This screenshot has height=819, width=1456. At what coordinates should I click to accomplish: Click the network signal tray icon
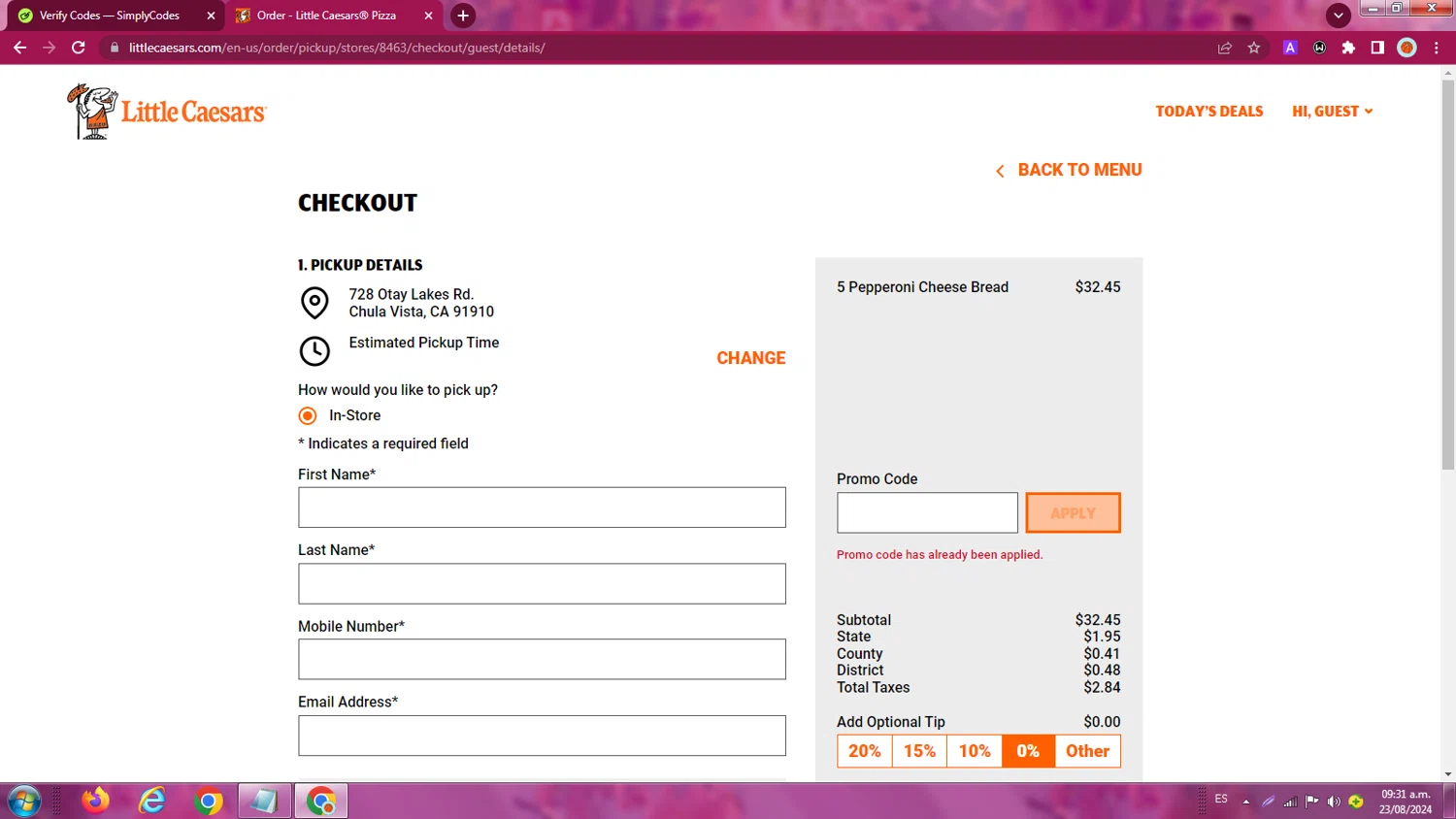[1290, 802]
